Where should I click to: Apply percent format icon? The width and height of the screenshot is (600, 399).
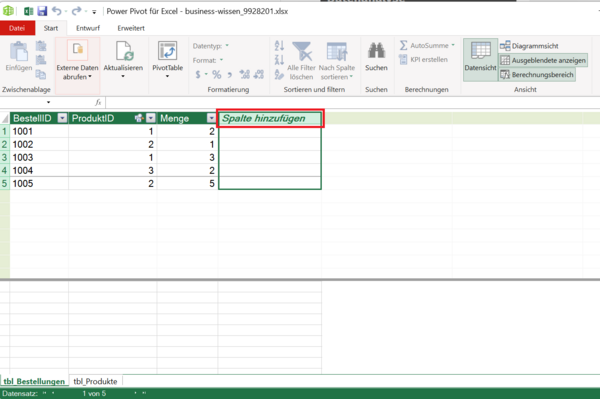[217, 74]
